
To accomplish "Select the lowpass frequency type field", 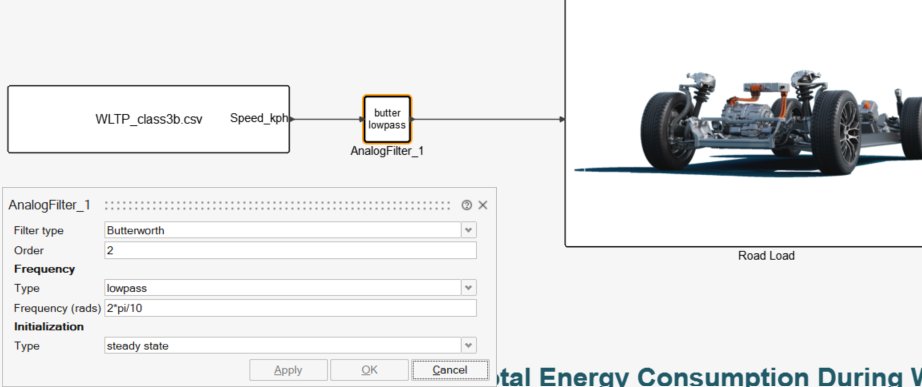I will [283, 288].
